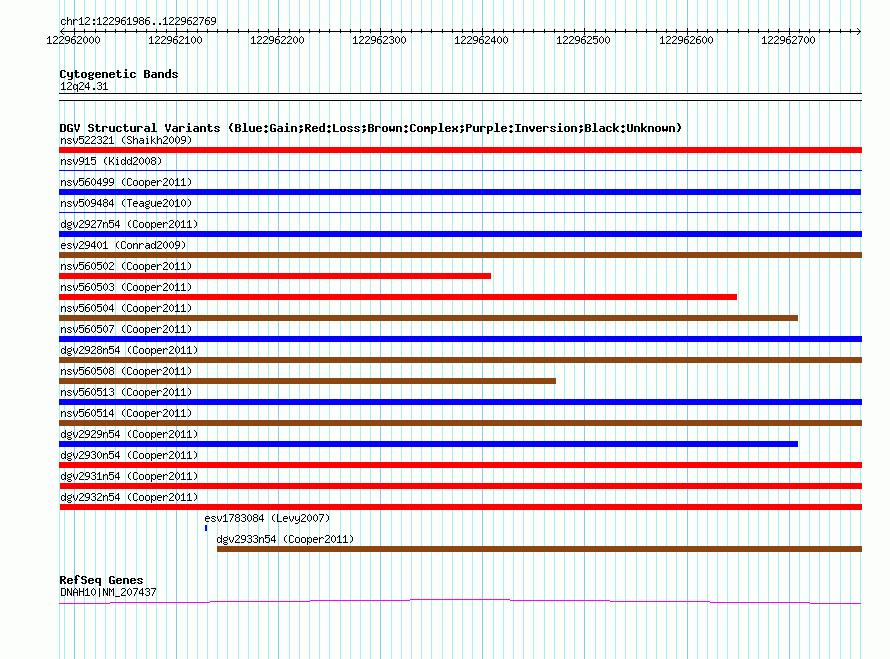Select the nsv560513 (Cooper2011) blue bar
This screenshot has height=659, width=890.
tap(460, 402)
